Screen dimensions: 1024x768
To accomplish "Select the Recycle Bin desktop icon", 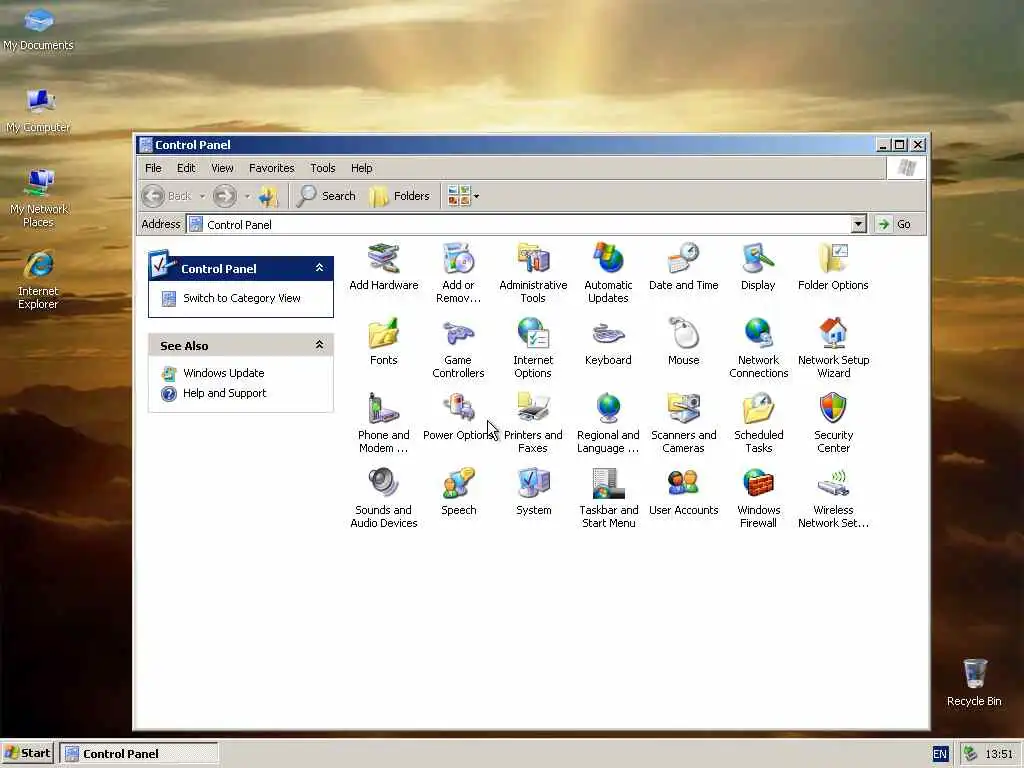I will 974,682.
